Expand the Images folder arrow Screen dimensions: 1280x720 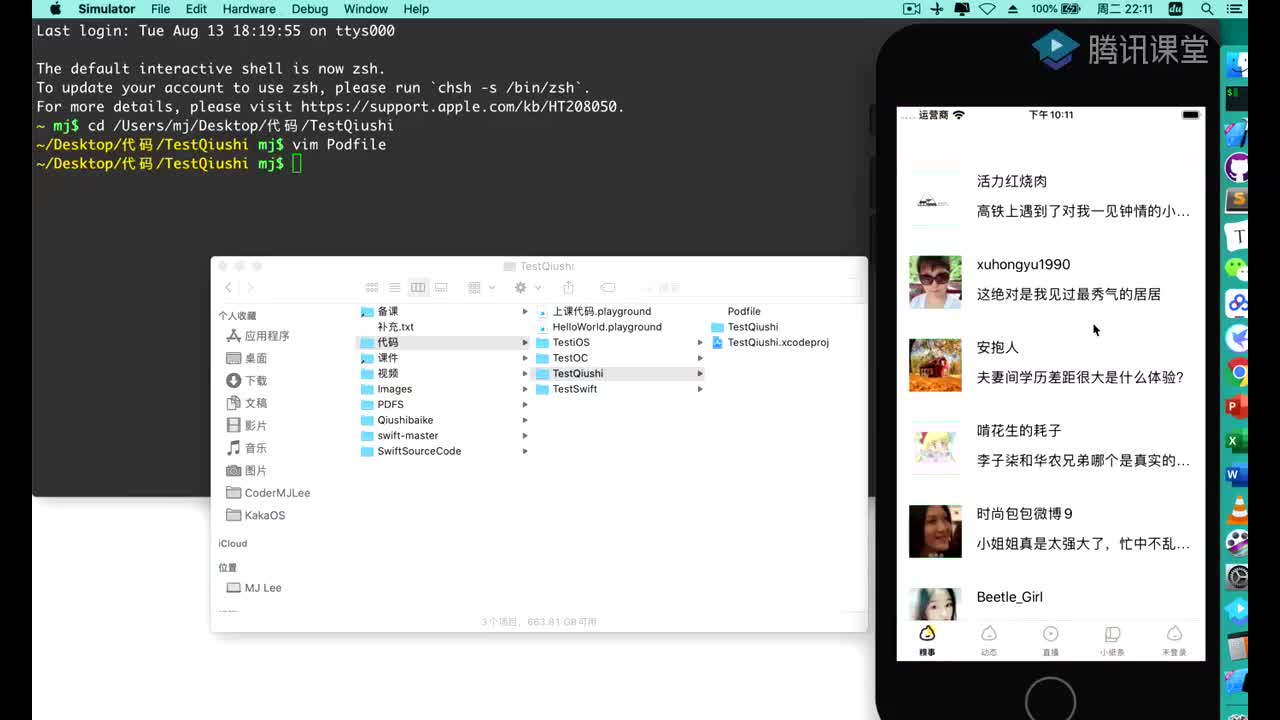click(x=524, y=389)
